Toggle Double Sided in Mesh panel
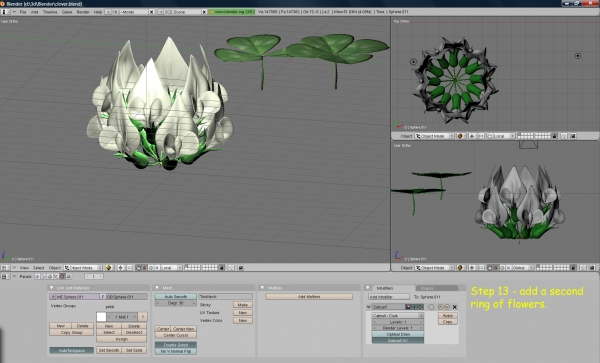Viewport: 600px width, 363px height. coord(176,345)
